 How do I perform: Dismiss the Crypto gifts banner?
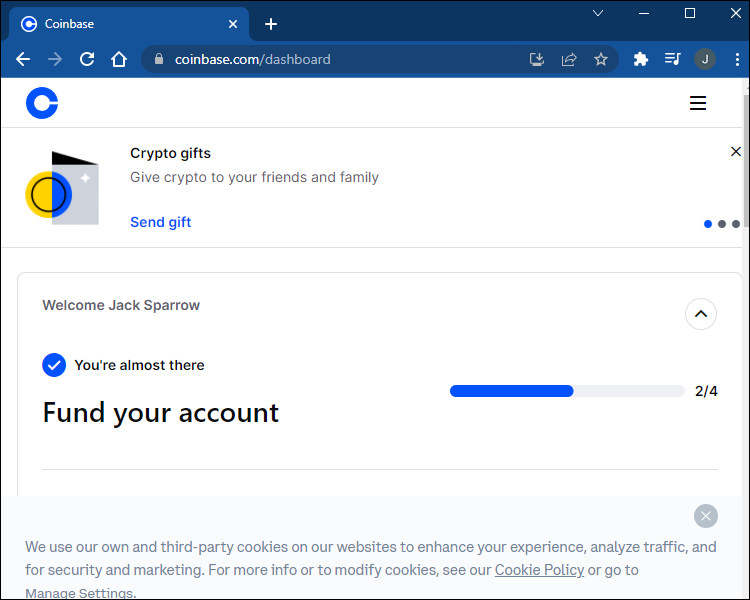click(x=736, y=152)
